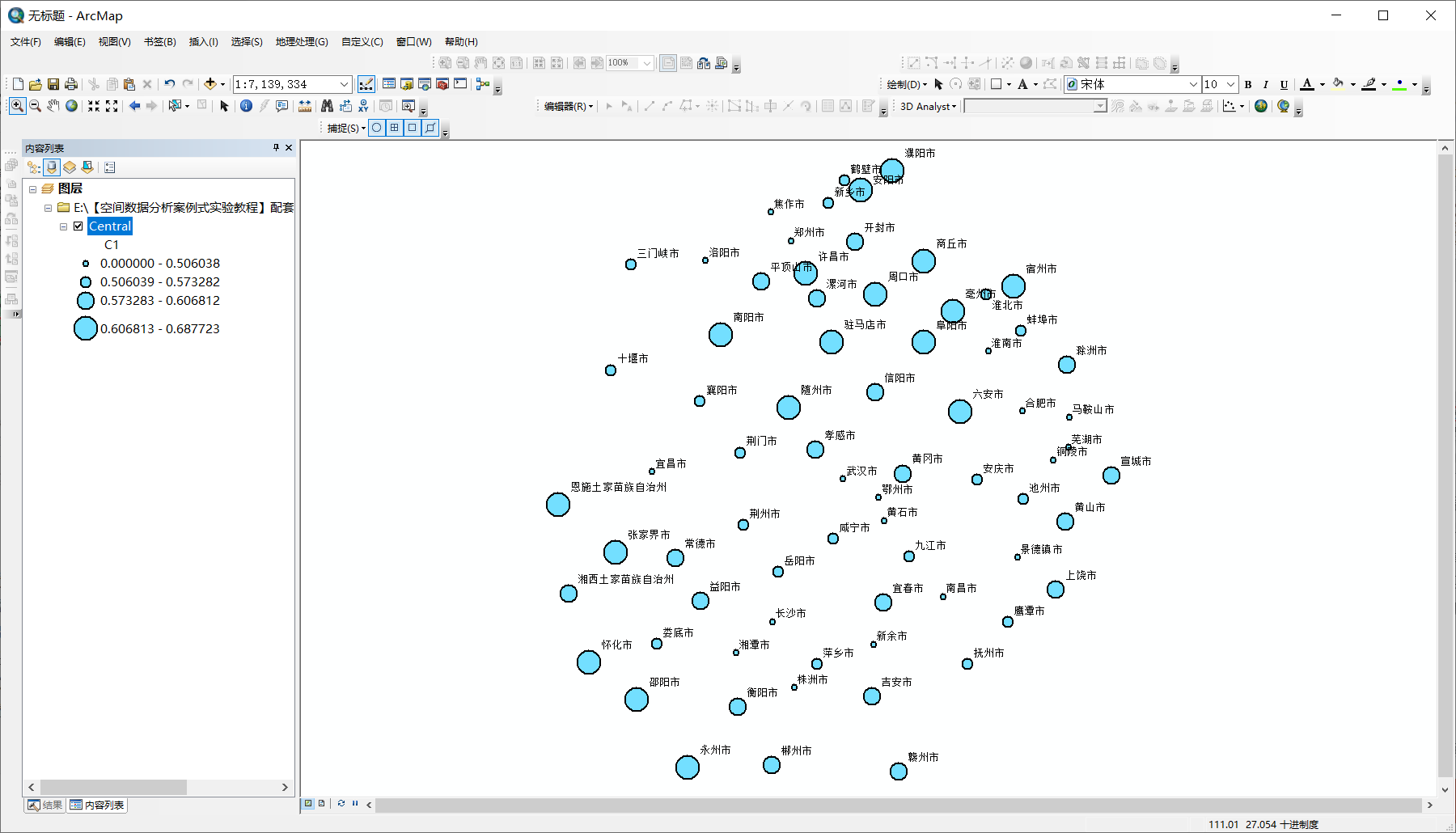Open the Geoprocessing menu
This screenshot has height=833, width=1456.
coord(302,42)
